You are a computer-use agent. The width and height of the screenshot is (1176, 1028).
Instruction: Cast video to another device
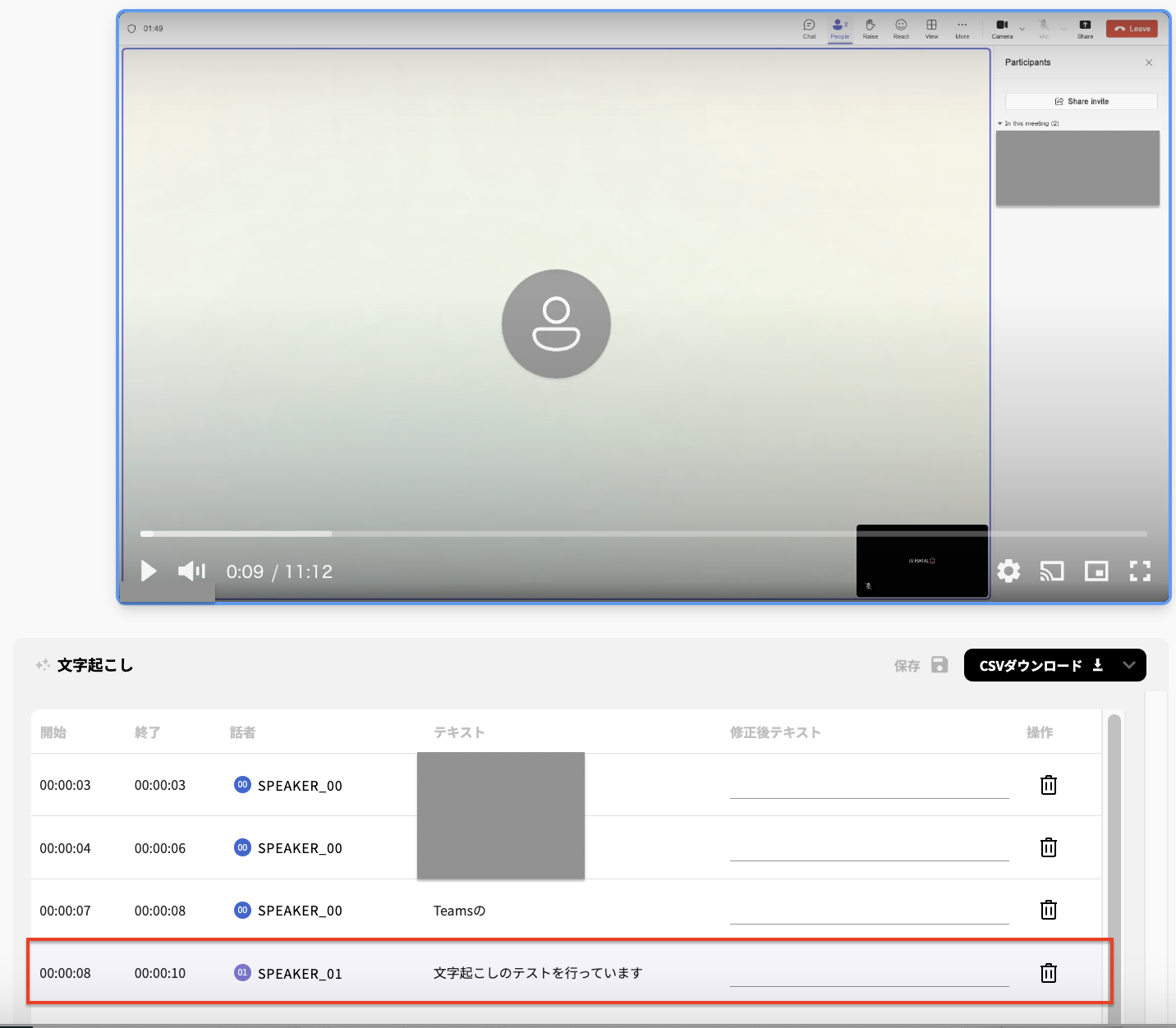tap(1052, 571)
